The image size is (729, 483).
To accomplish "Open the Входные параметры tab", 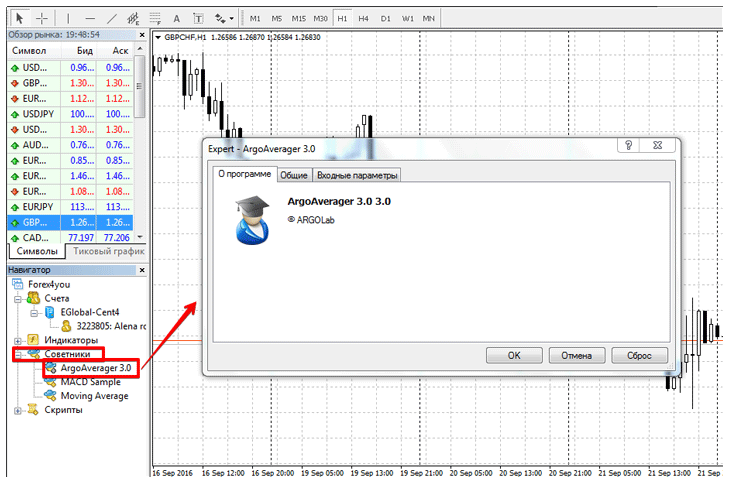I will click(x=357, y=175).
